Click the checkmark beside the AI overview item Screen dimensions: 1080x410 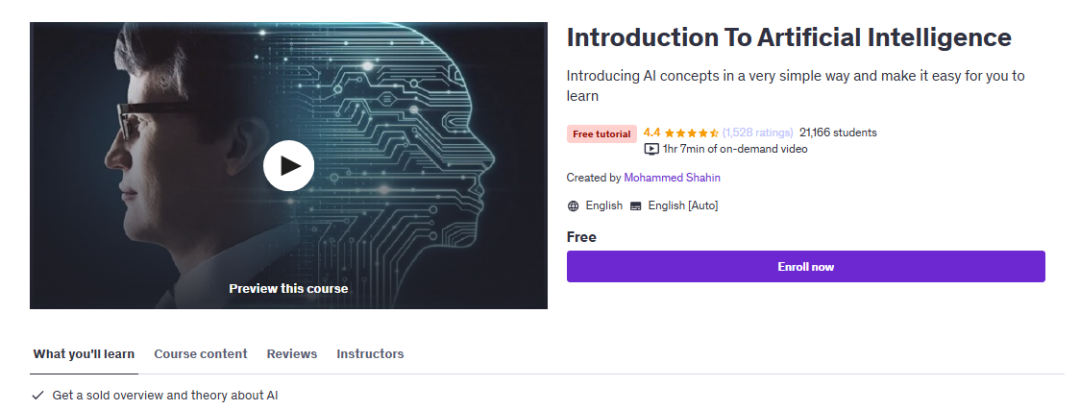38,395
